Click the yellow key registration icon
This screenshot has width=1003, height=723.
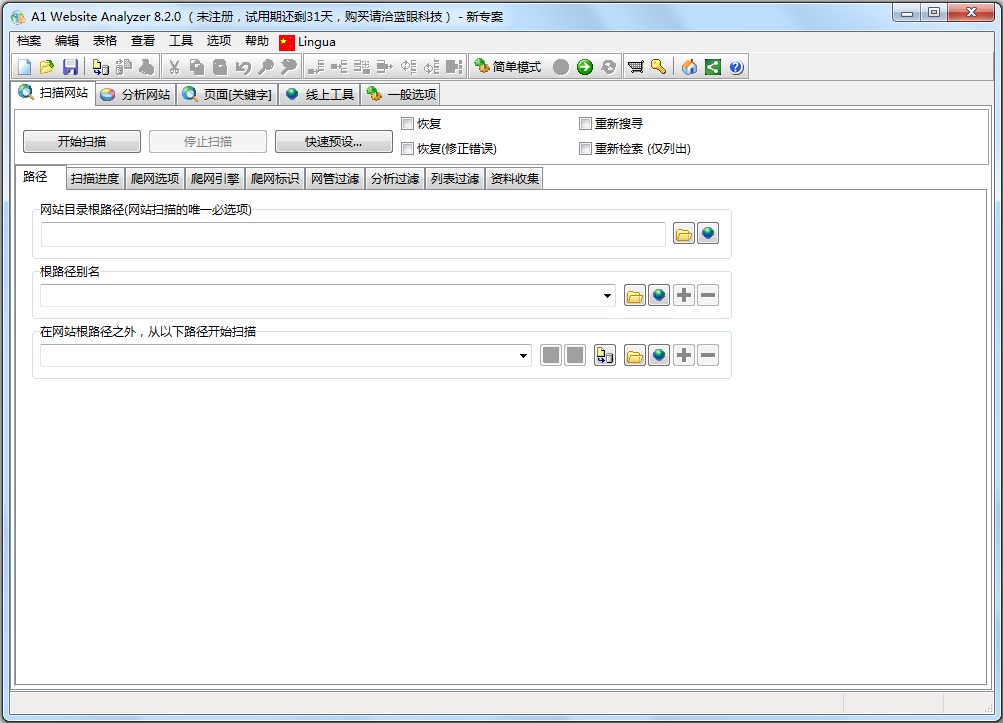click(x=658, y=67)
